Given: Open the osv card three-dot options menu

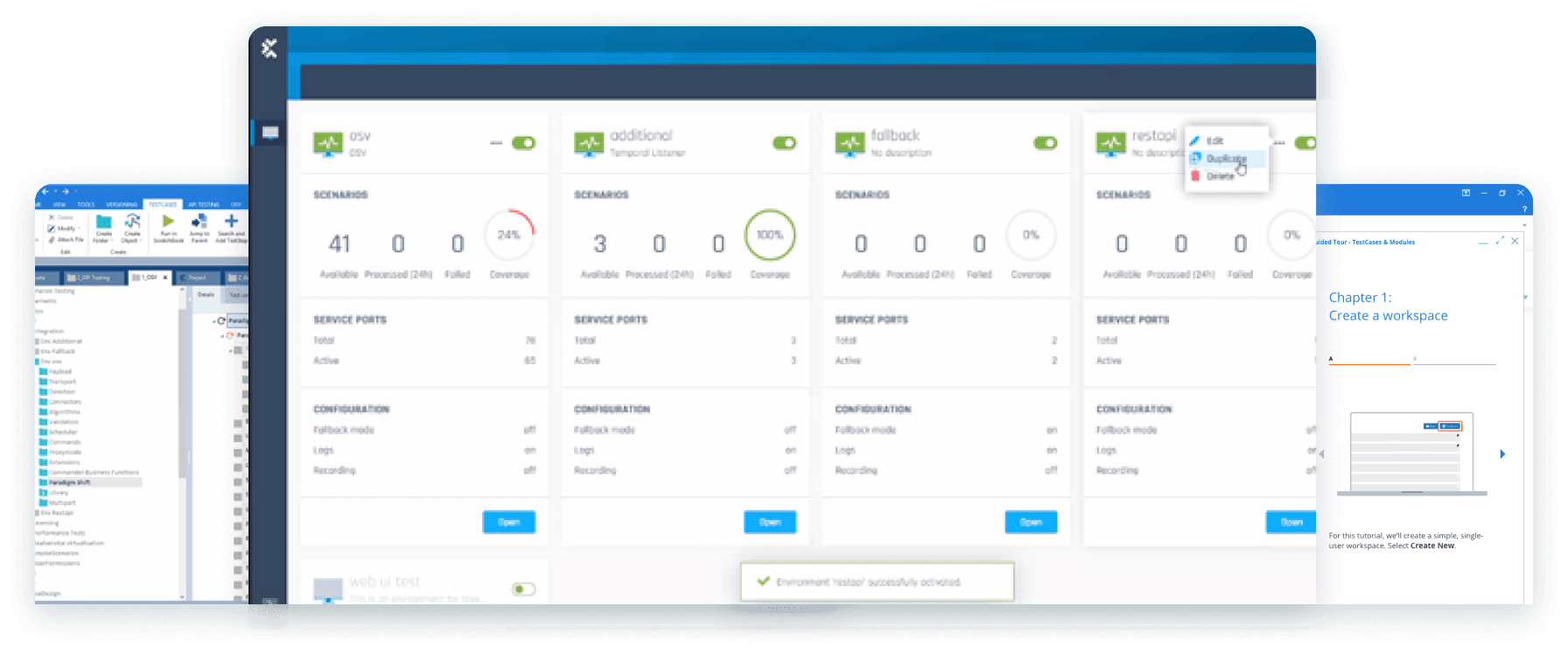Looking at the screenshot, I should coord(495,143).
